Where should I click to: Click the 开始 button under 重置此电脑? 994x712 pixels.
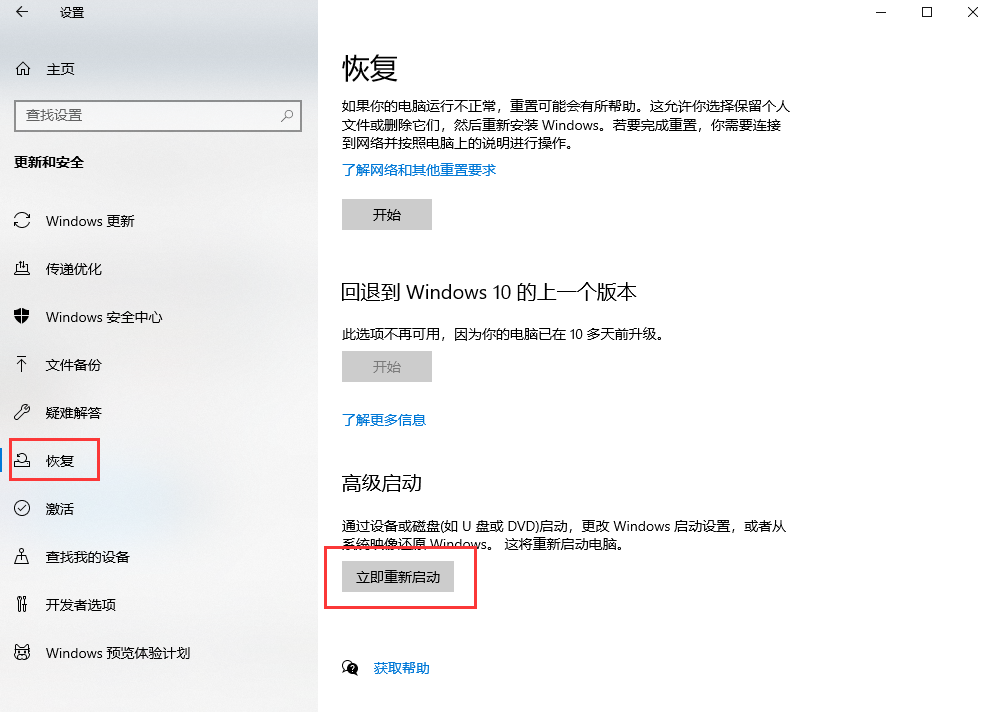(x=387, y=214)
